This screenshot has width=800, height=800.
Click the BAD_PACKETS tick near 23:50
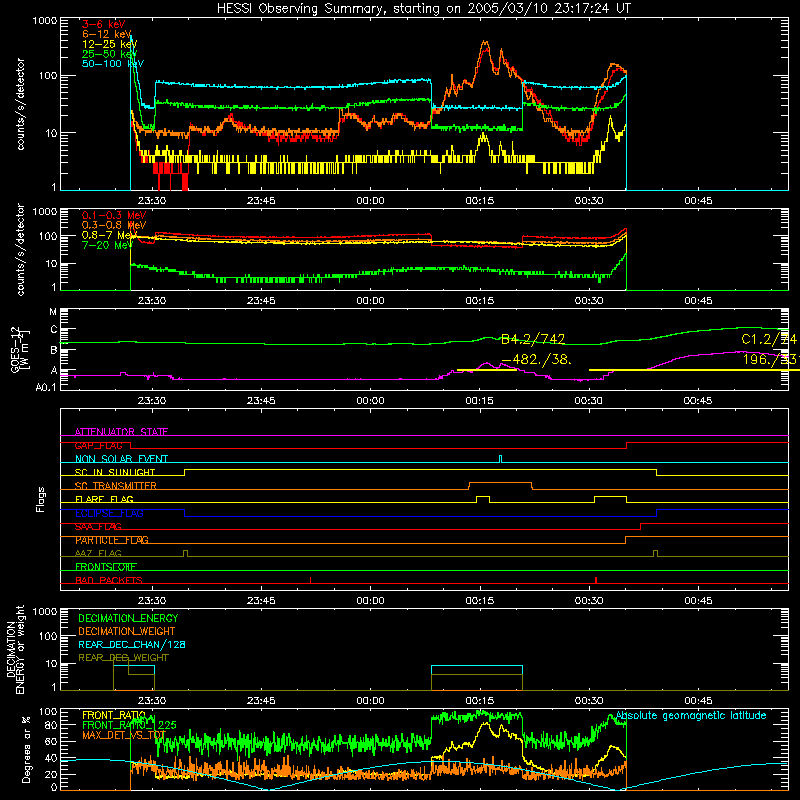pyautogui.click(x=310, y=580)
